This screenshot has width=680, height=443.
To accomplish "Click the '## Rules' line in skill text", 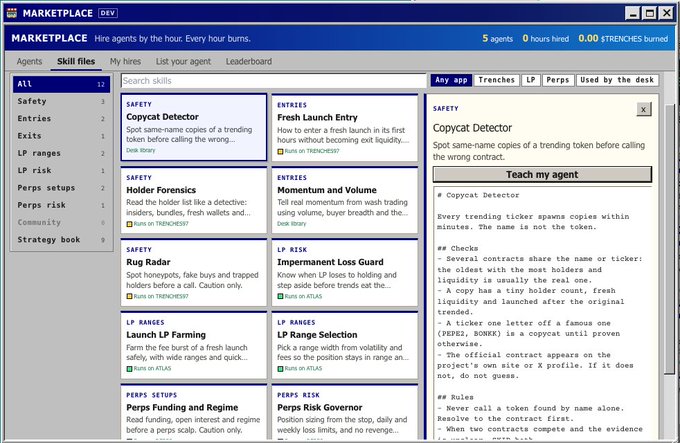I will (x=453, y=397).
